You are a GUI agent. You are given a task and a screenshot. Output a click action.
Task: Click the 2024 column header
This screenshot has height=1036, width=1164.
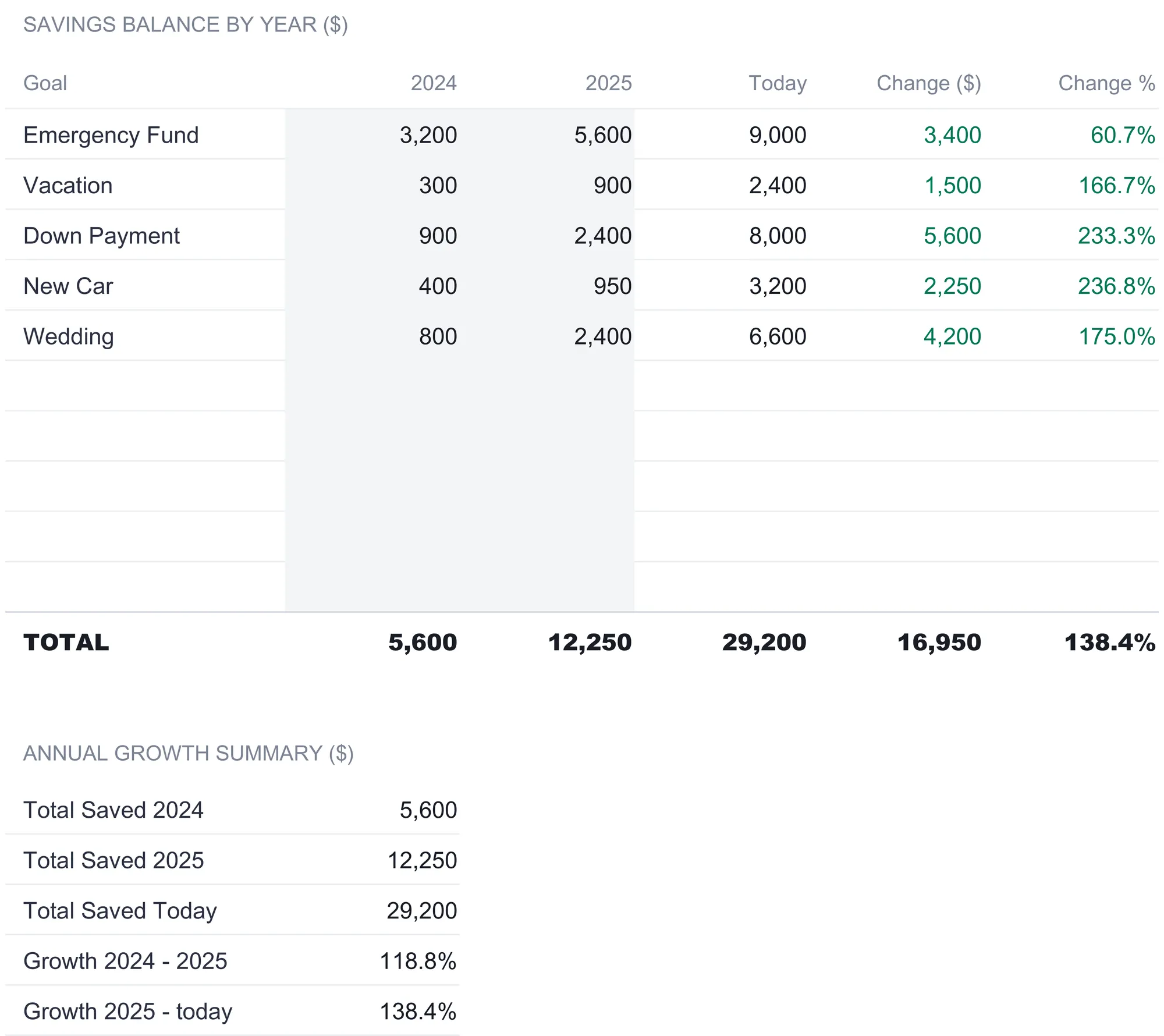click(x=434, y=83)
